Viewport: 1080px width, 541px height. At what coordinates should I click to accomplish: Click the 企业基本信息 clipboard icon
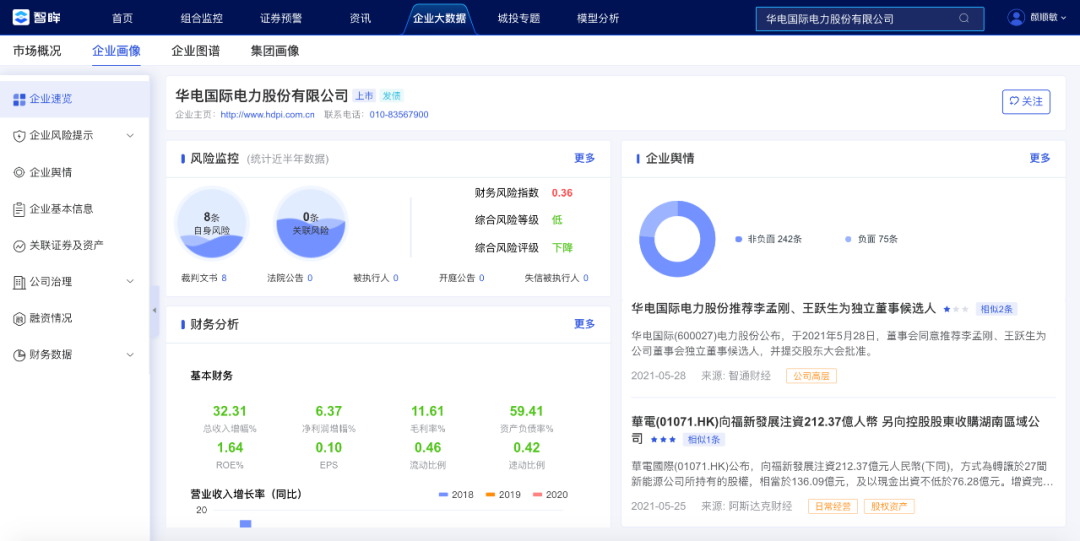pos(19,209)
